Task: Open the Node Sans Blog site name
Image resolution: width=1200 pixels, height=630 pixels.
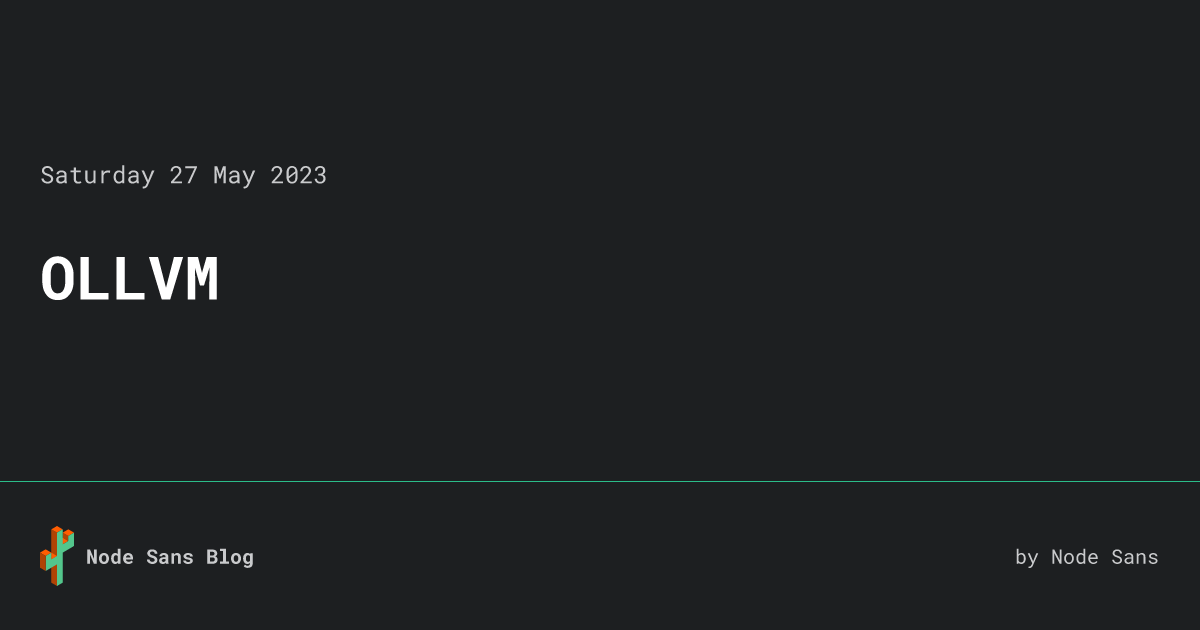Action: tap(170, 557)
